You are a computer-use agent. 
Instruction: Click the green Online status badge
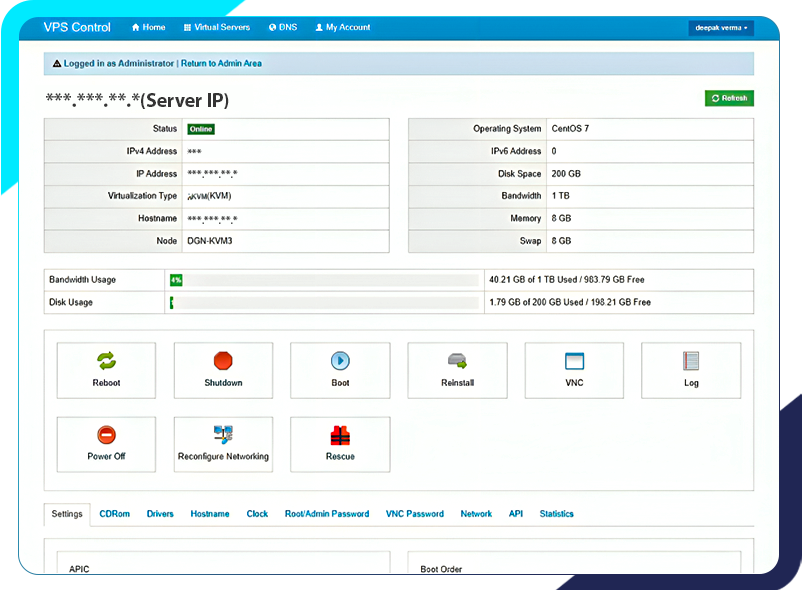[x=201, y=129]
